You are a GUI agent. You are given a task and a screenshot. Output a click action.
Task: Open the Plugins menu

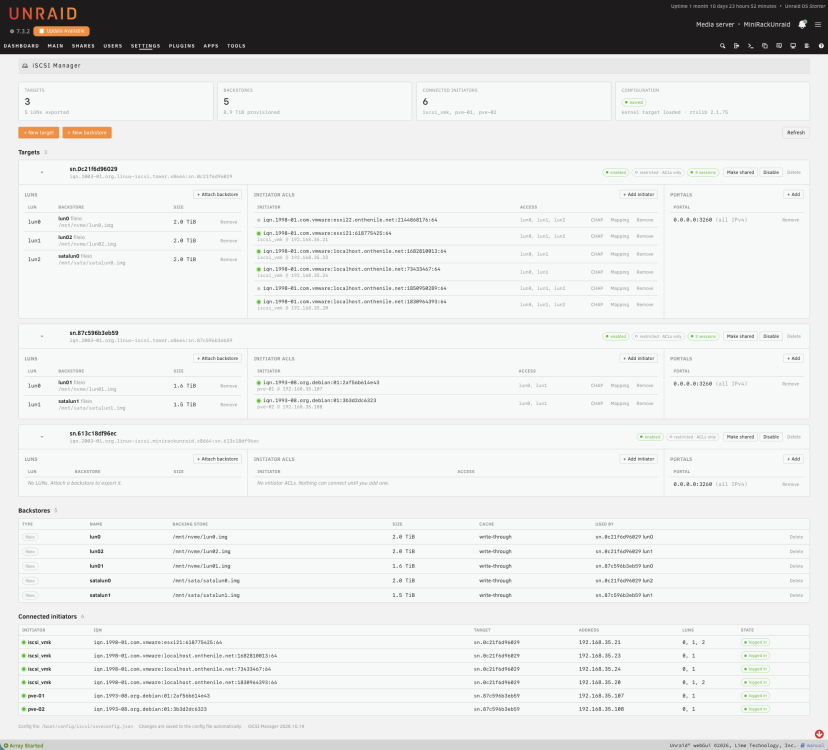click(x=182, y=46)
